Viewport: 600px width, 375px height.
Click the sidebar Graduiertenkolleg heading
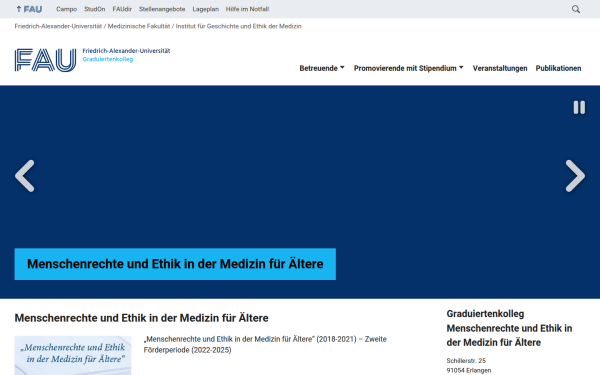pos(509,328)
